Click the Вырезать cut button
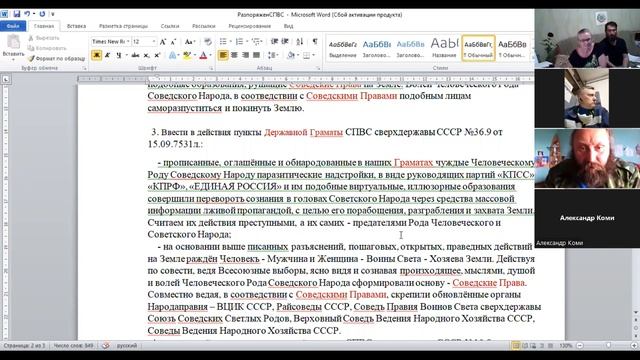Image resolution: width=640 pixels, height=360 pixels. click(44, 38)
